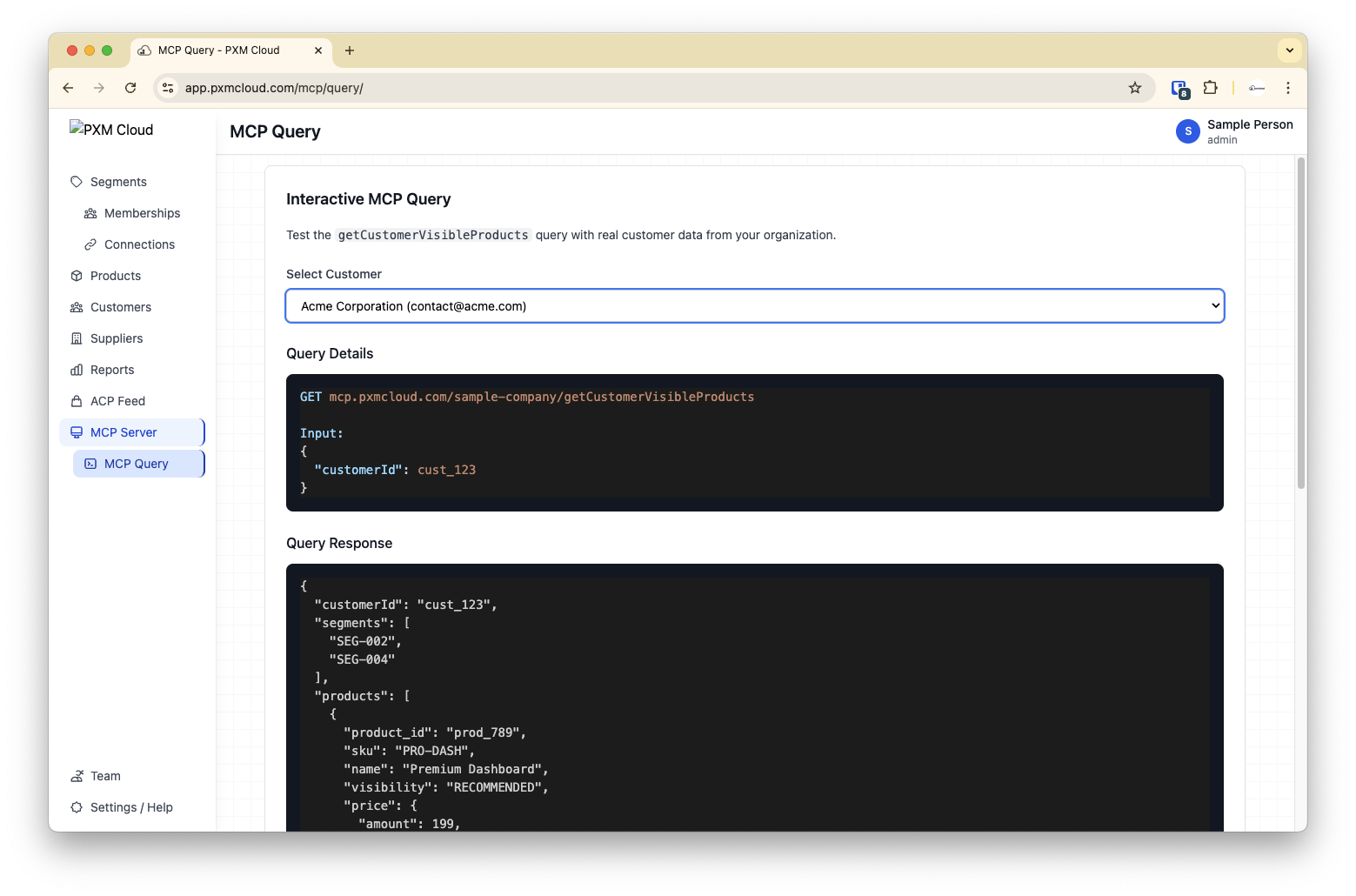The width and height of the screenshot is (1356, 896).
Task: Open the Select Customer dropdown
Action: [x=755, y=306]
